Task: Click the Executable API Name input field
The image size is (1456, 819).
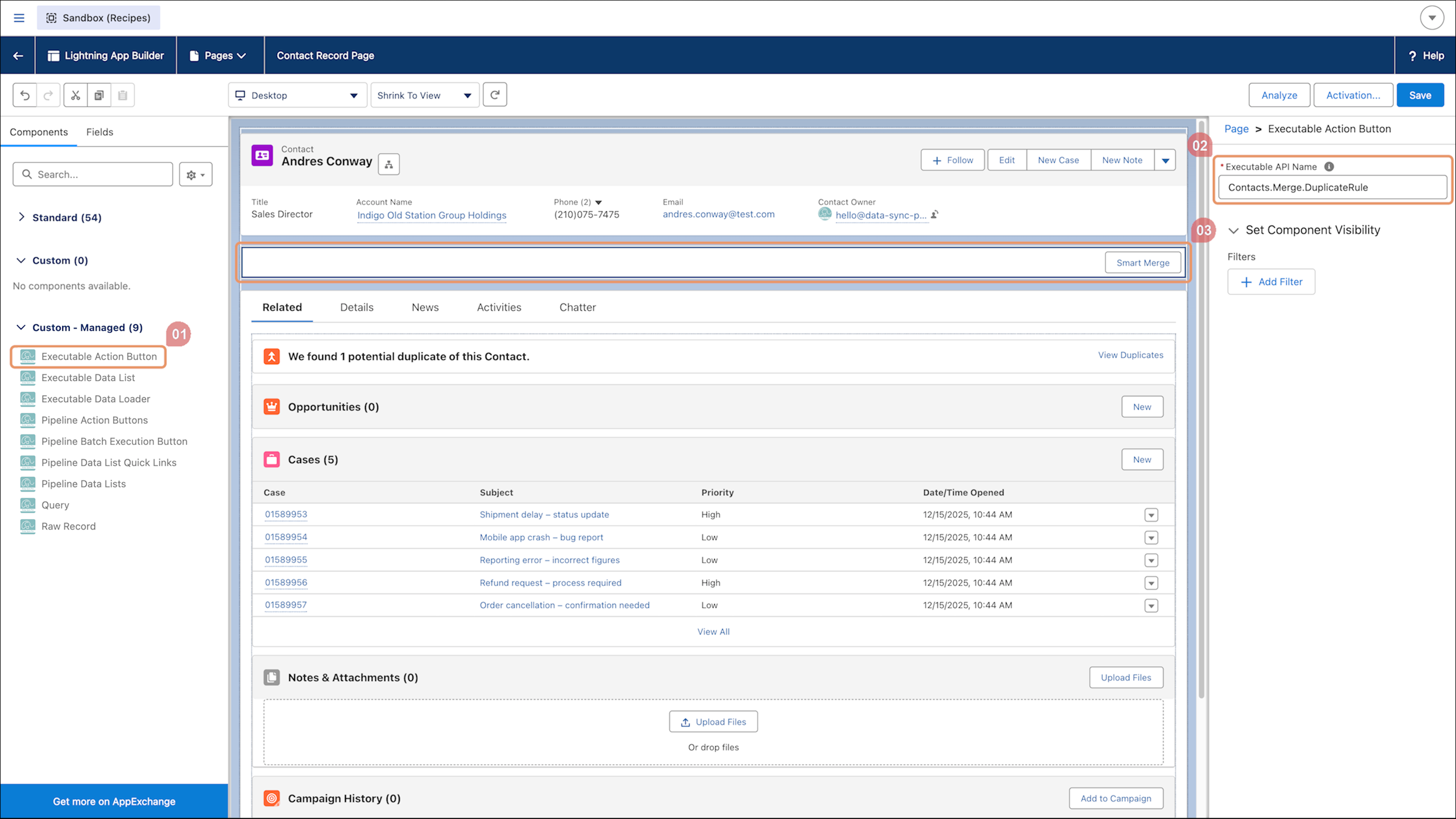Action: pyautogui.click(x=1332, y=187)
